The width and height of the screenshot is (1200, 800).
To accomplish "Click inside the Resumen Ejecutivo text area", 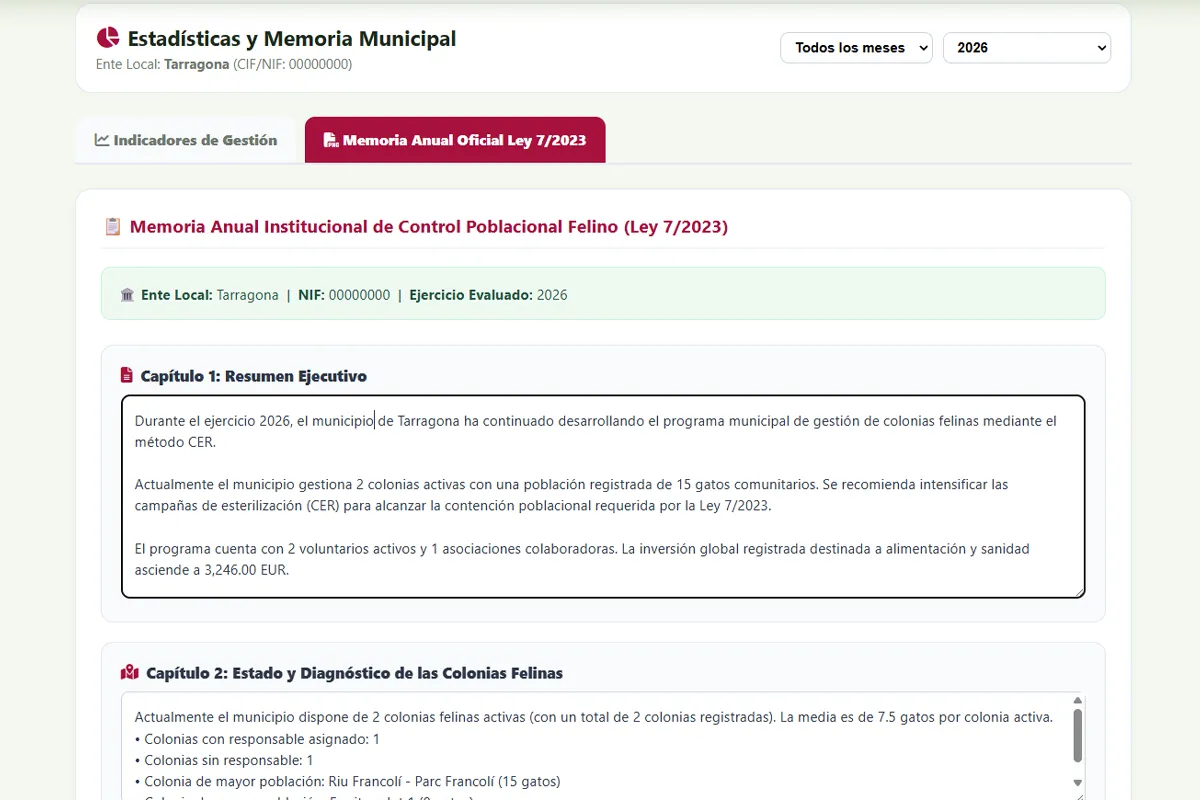I will pyautogui.click(x=603, y=496).
